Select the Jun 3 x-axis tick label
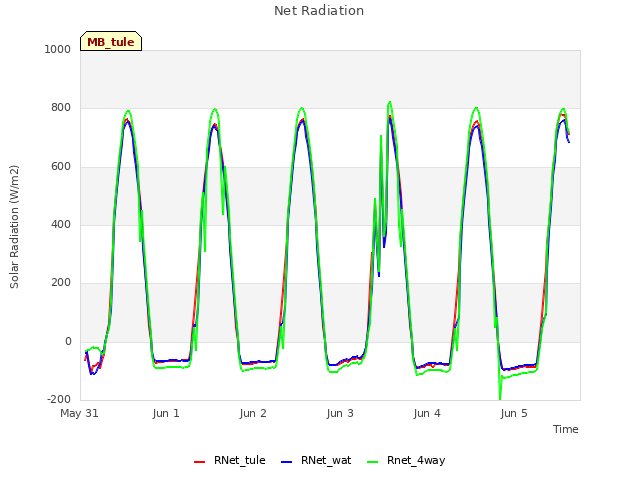 340,413
